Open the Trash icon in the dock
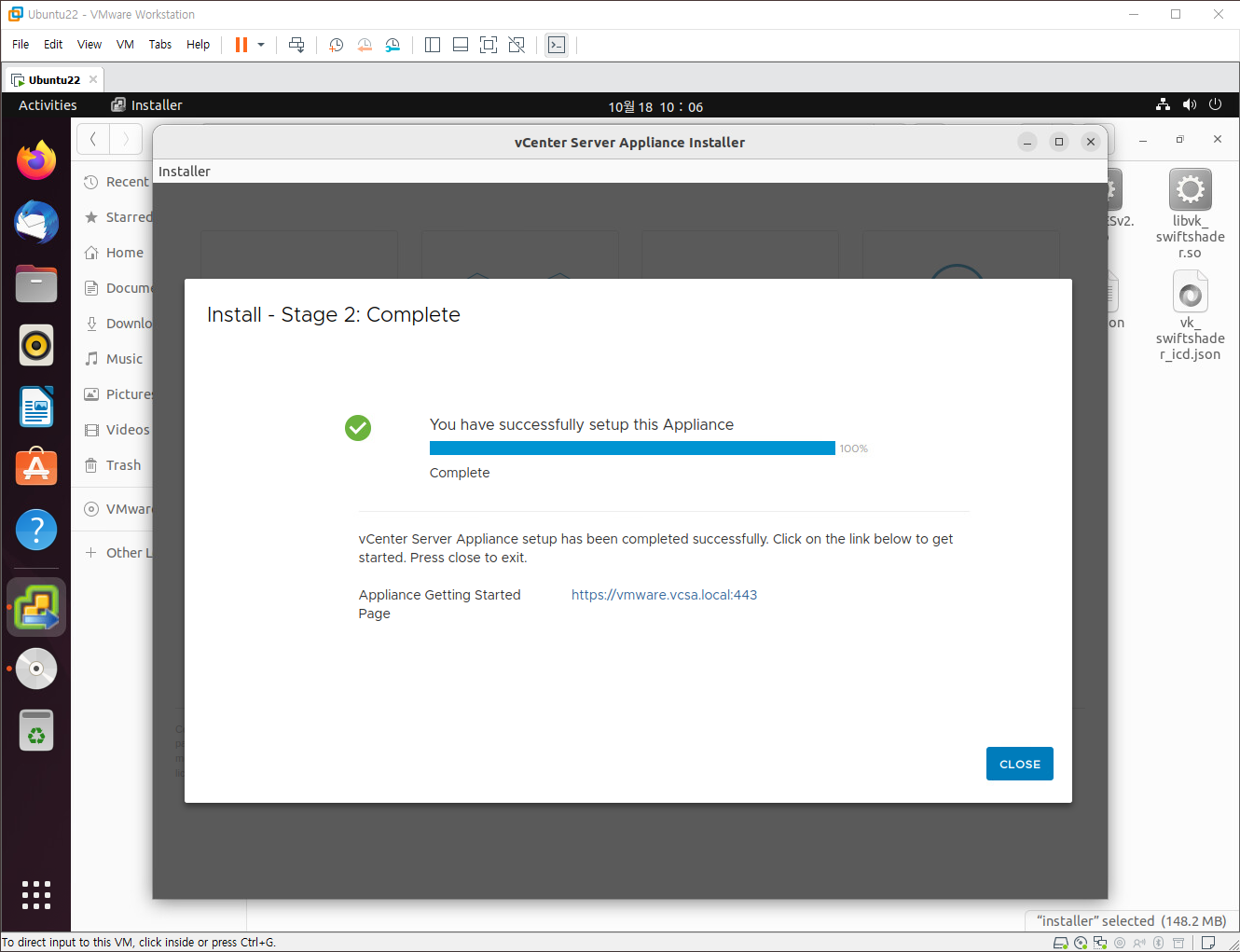The height and width of the screenshot is (952, 1240). (36, 730)
